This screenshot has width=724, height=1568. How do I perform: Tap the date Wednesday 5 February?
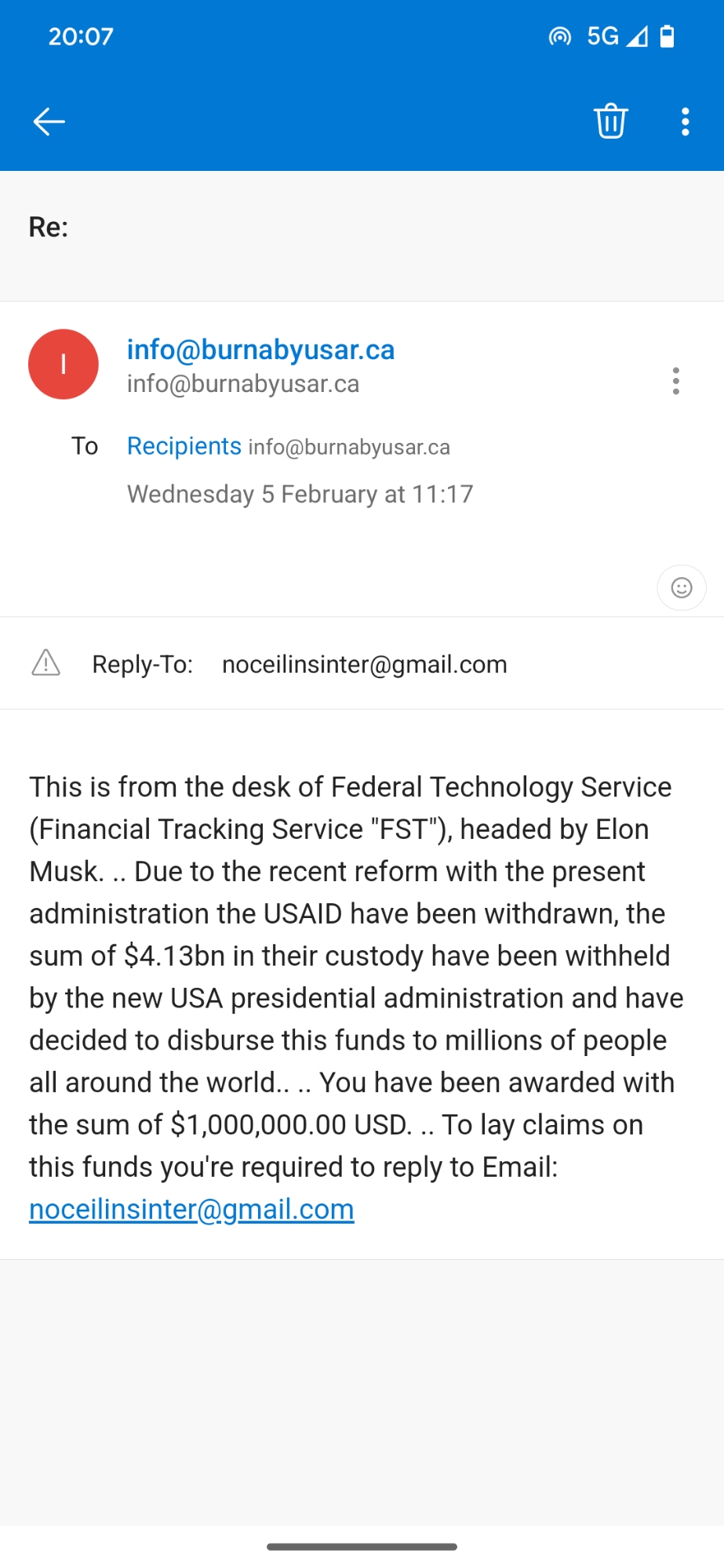pyautogui.click(x=300, y=494)
